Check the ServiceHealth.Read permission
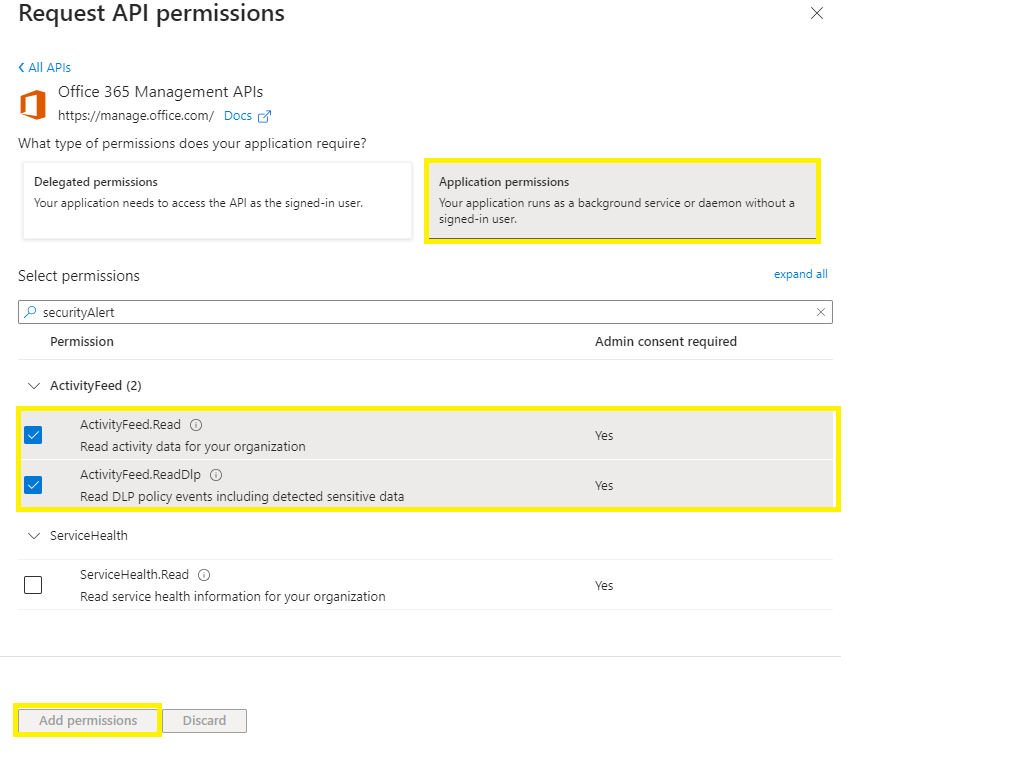This screenshot has width=1018, height=758. [33, 584]
